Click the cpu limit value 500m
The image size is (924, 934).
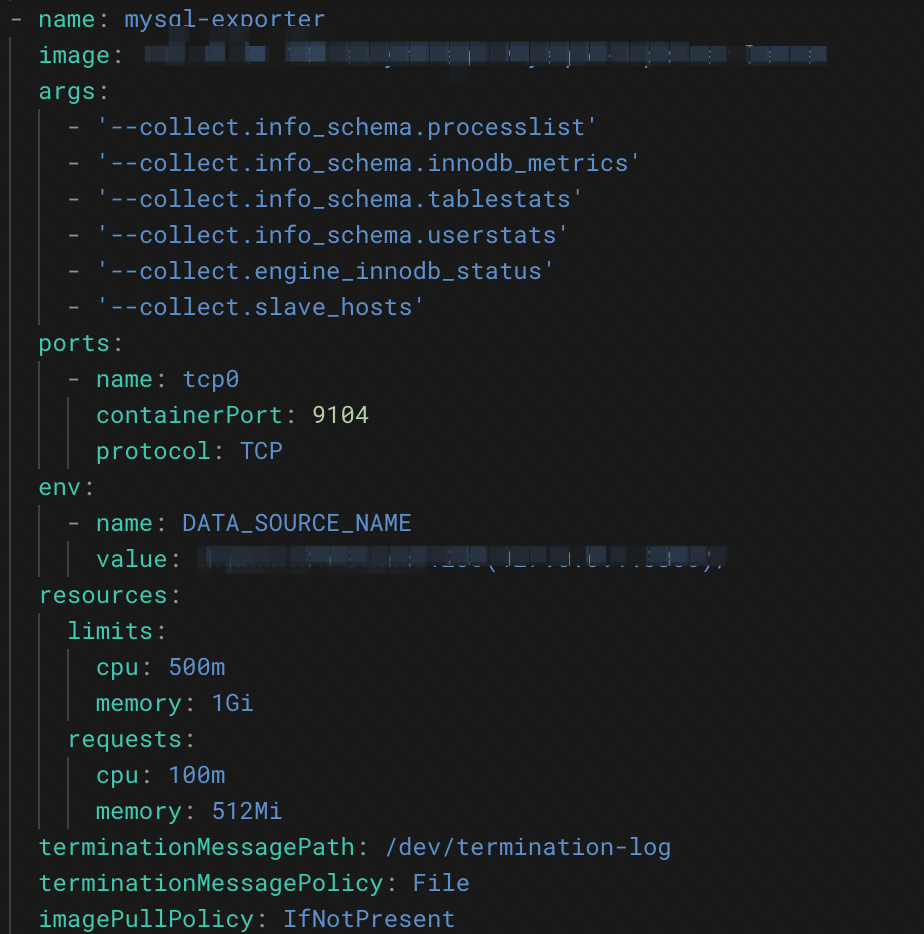196,667
